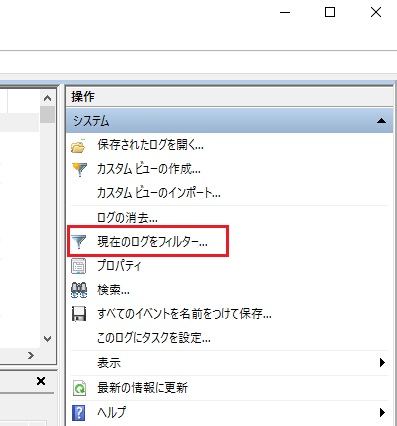Choose すべてのイベントを名前をつけて保存... action
397x426 pixels.
tap(184, 314)
